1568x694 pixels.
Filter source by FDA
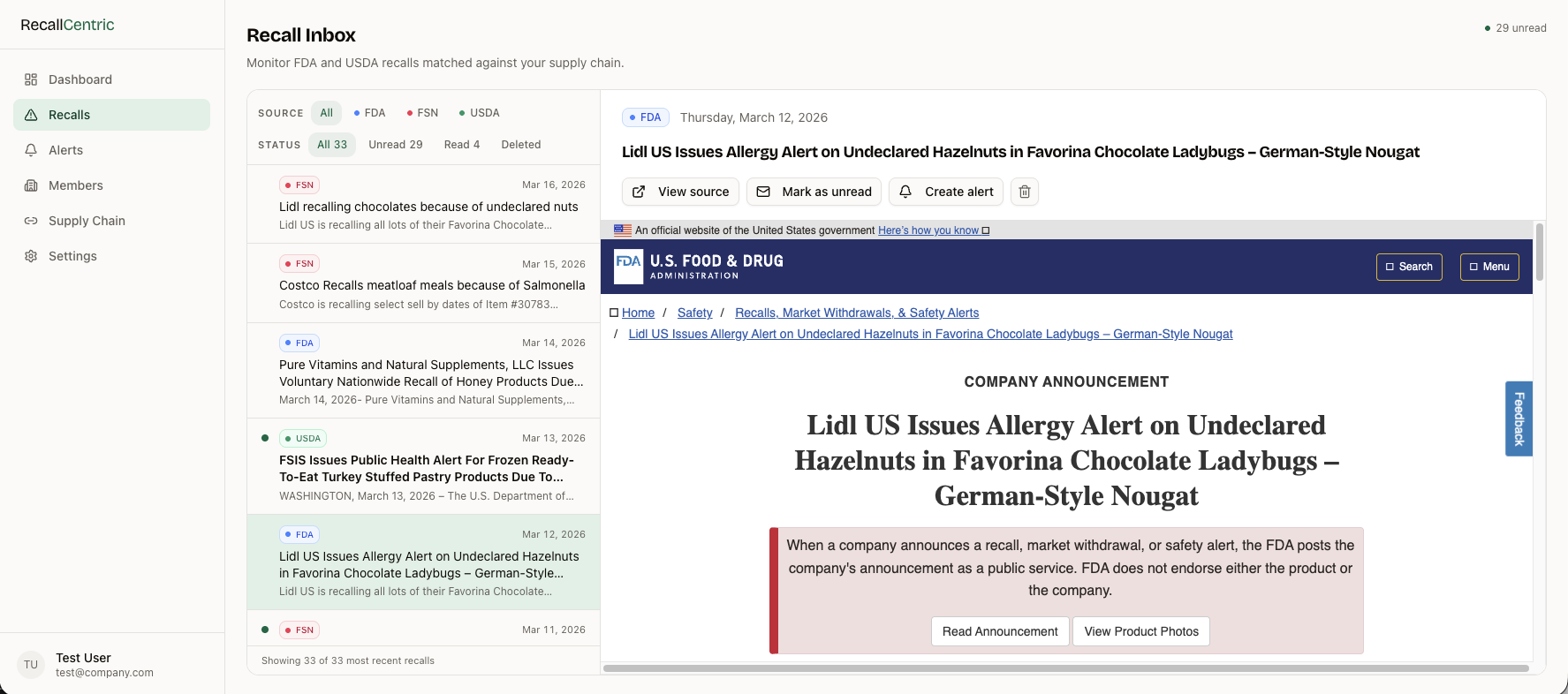coord(369,113)
